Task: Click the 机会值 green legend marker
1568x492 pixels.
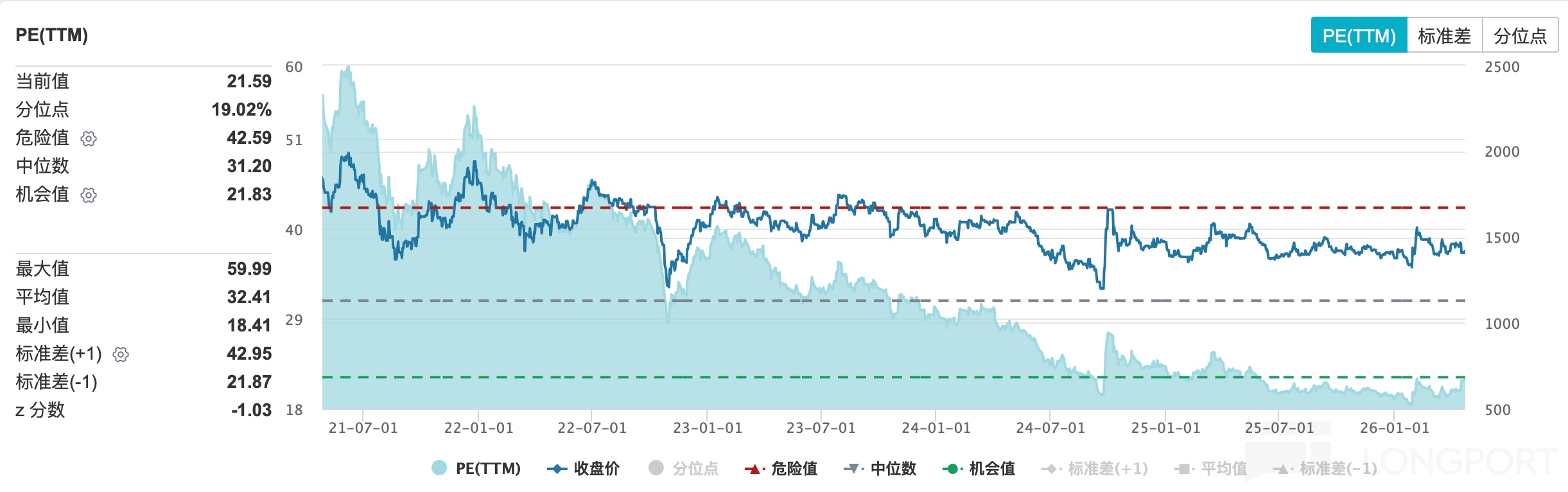Action: point(952,469)
